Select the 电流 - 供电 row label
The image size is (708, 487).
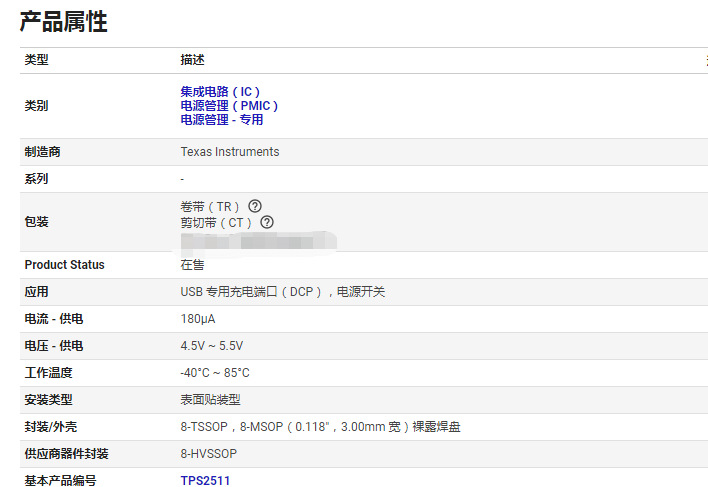pyautogui.click(x=54, y=319)
